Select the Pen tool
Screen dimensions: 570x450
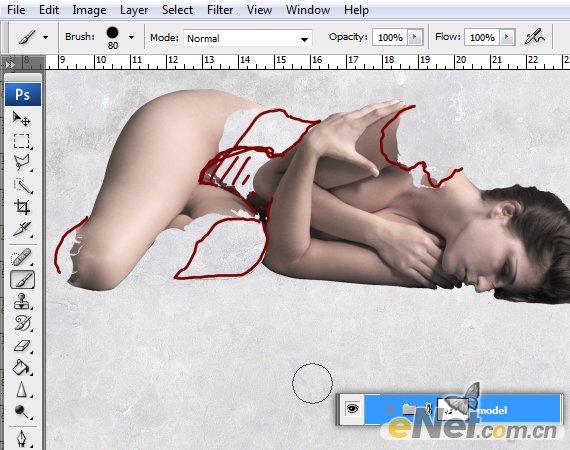click(x=22, y=439)
